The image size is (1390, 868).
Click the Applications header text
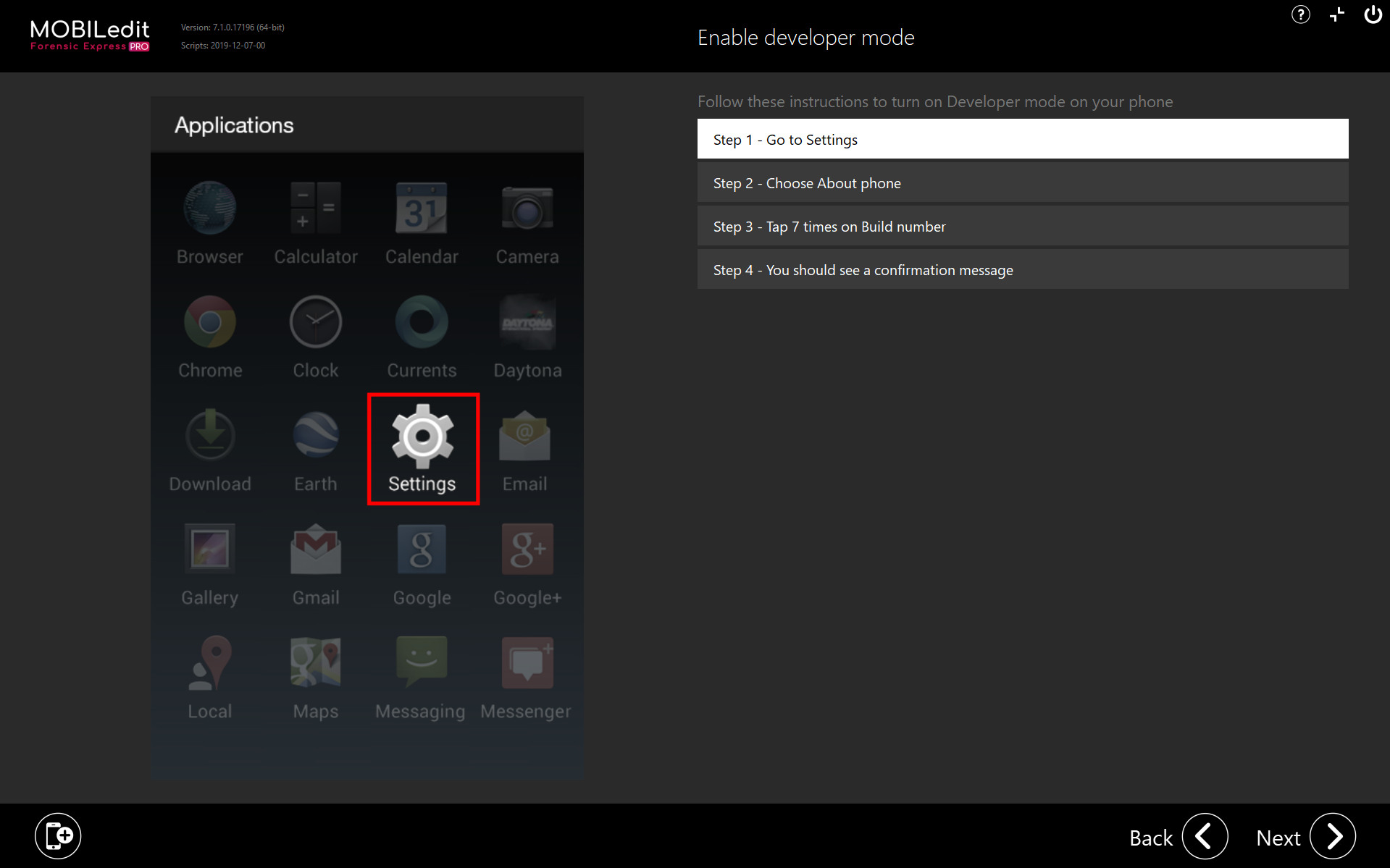(x=234, y=125)
